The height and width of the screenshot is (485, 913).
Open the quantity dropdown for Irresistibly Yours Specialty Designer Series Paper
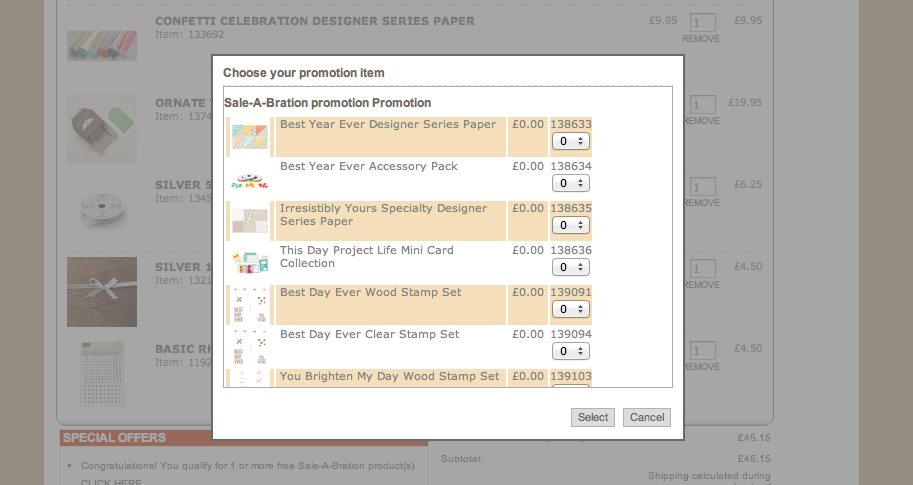coord(571,225)
